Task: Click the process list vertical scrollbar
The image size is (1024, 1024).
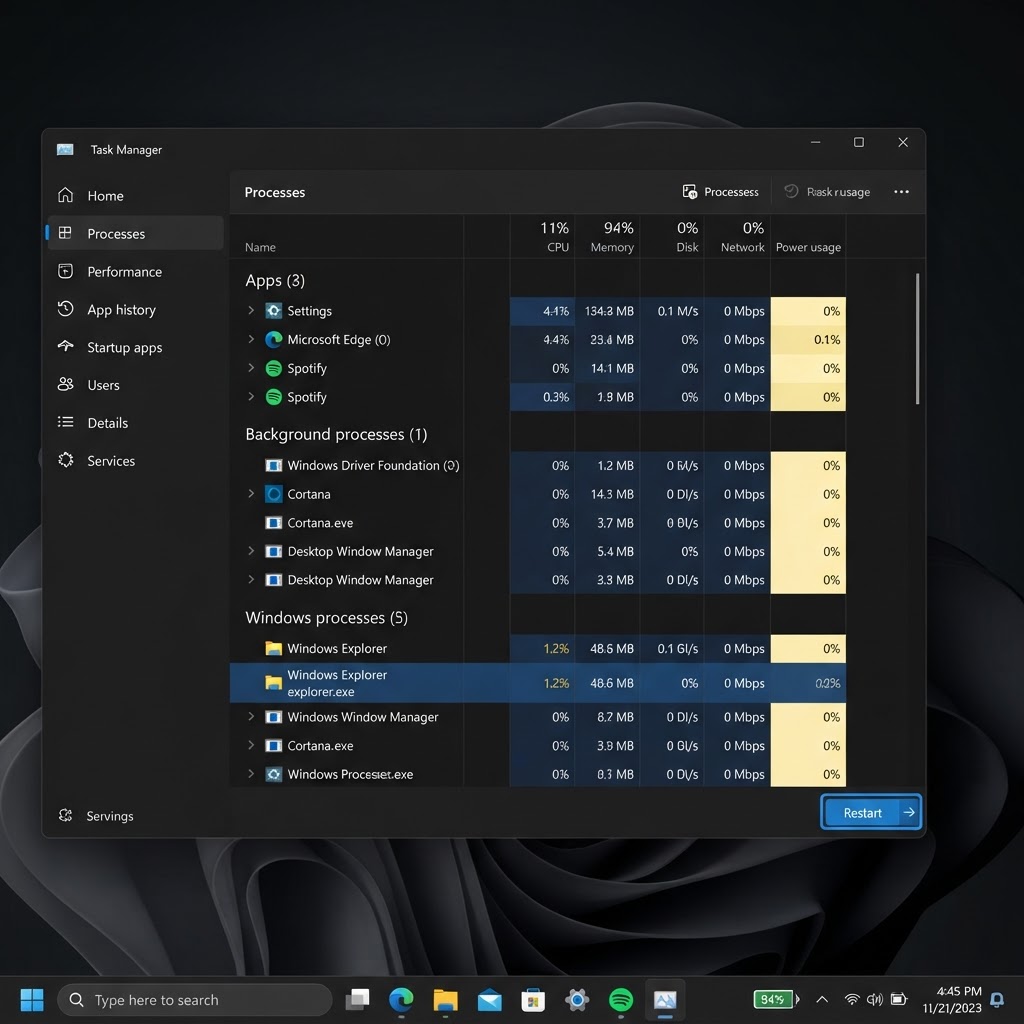Action: pyautogui.click(x=918, y=339)
